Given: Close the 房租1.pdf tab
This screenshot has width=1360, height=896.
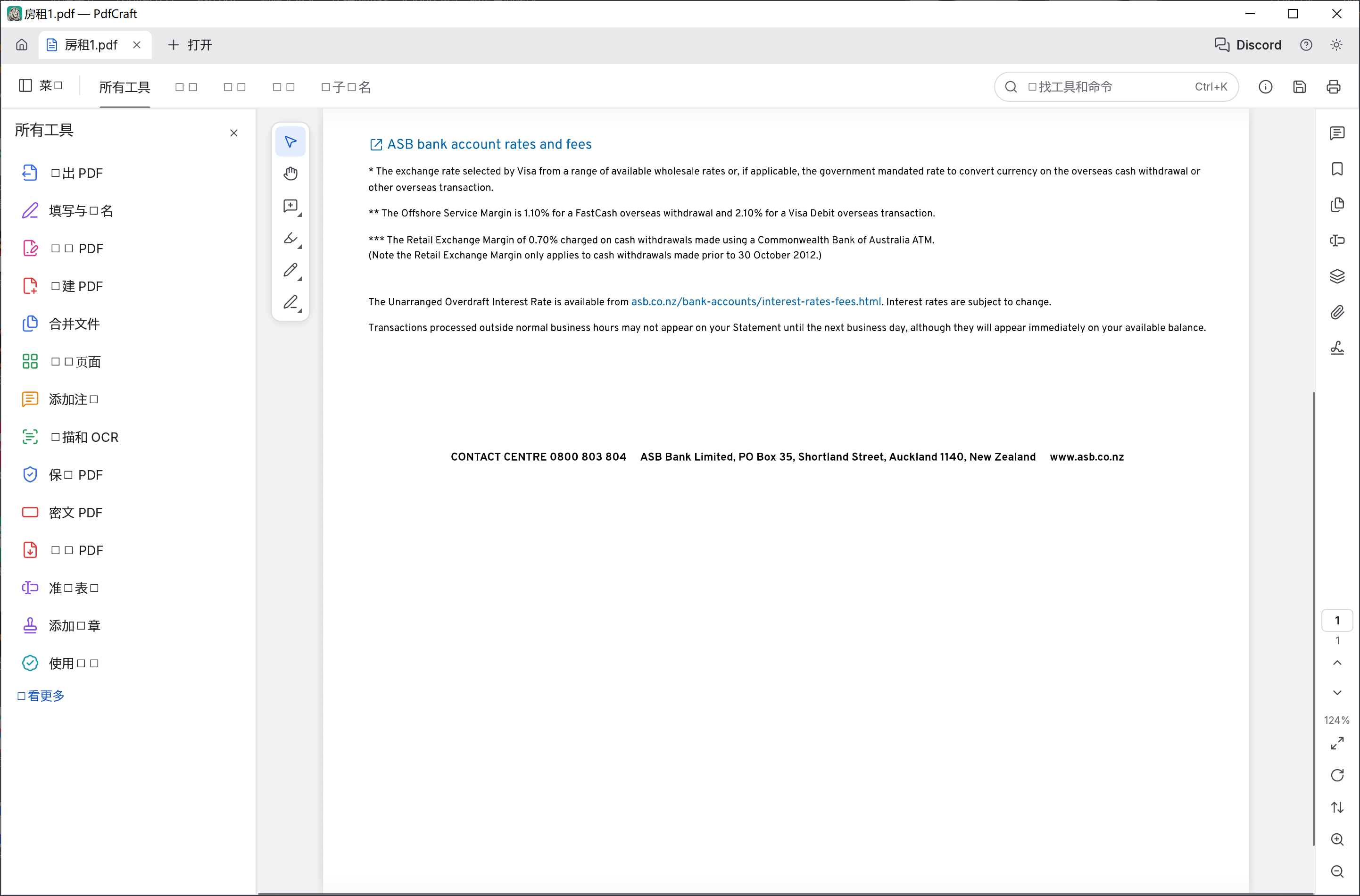Looking at the screenshot, I should coord(137,45).
